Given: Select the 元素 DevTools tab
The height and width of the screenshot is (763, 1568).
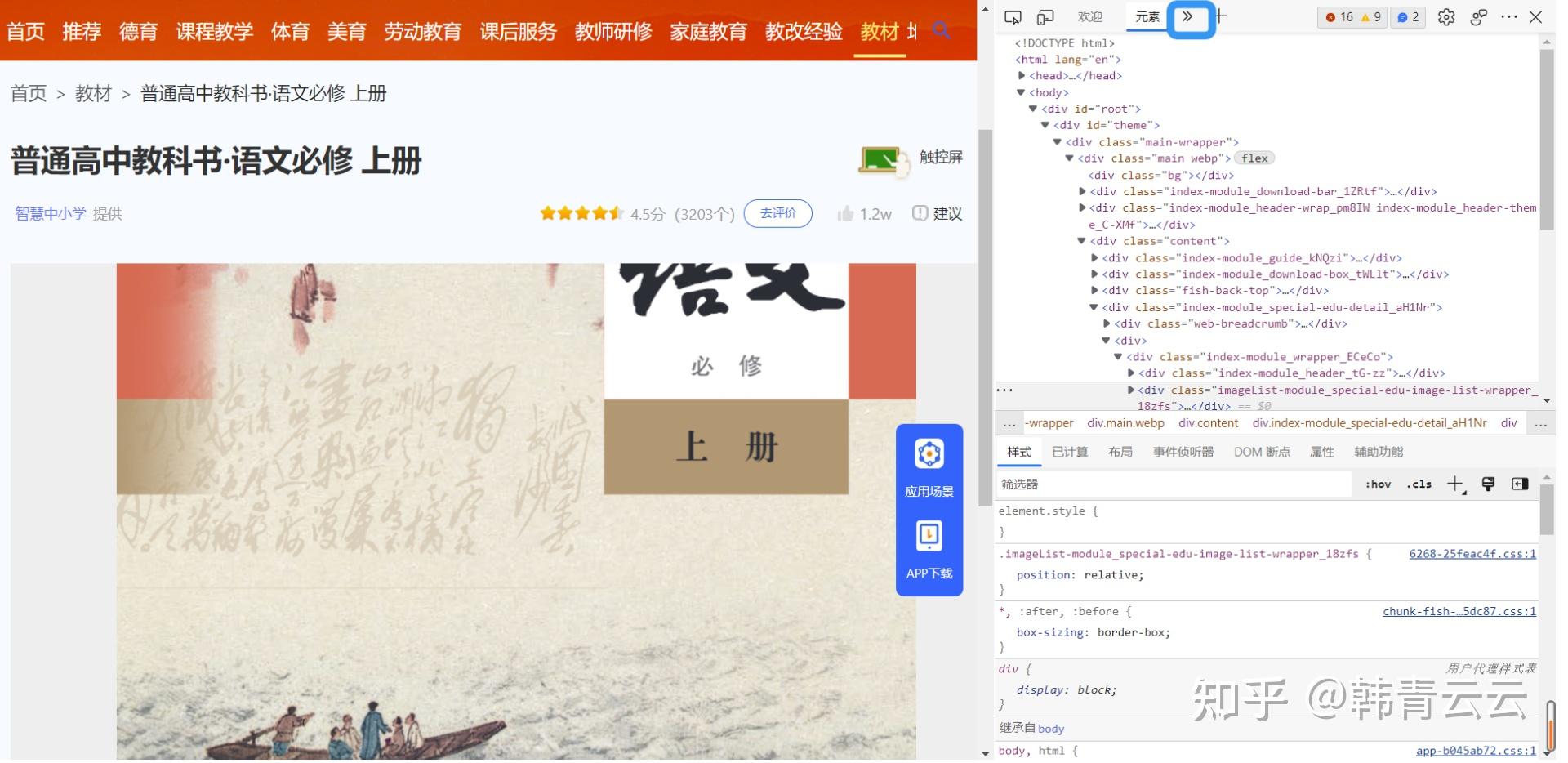Looking at the screenshot, I should [x=1148, y=17].
